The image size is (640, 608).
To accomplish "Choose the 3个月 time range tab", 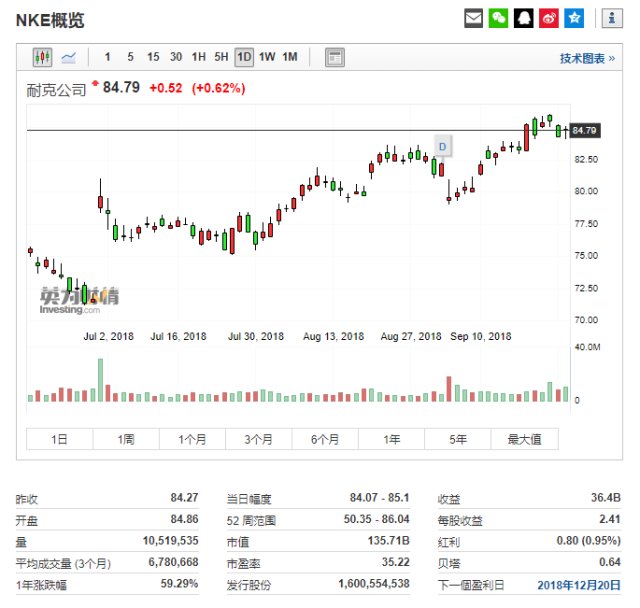I will [x=259, y=439].
